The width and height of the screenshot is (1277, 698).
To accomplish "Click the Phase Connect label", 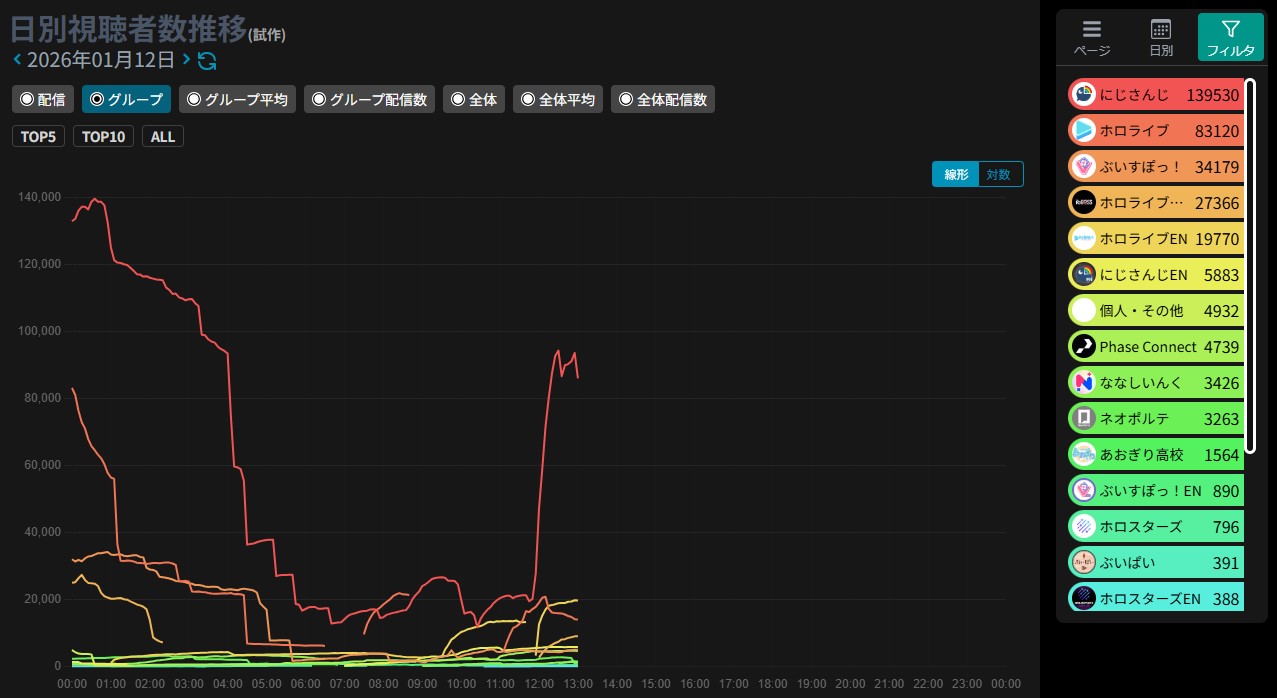I will [x=1148, y=347].
